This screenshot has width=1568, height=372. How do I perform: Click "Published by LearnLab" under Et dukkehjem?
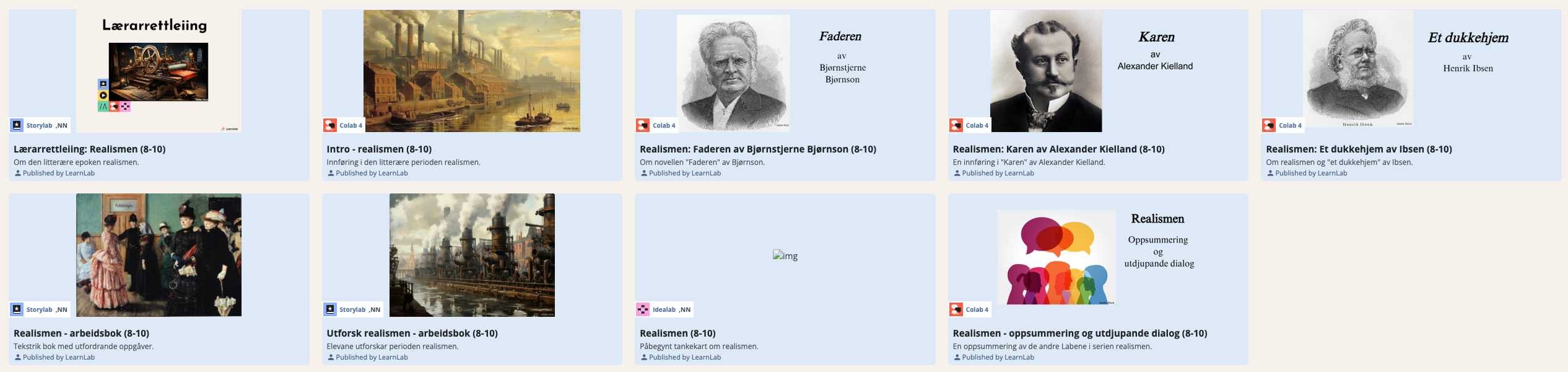[x=1310, y=174]
